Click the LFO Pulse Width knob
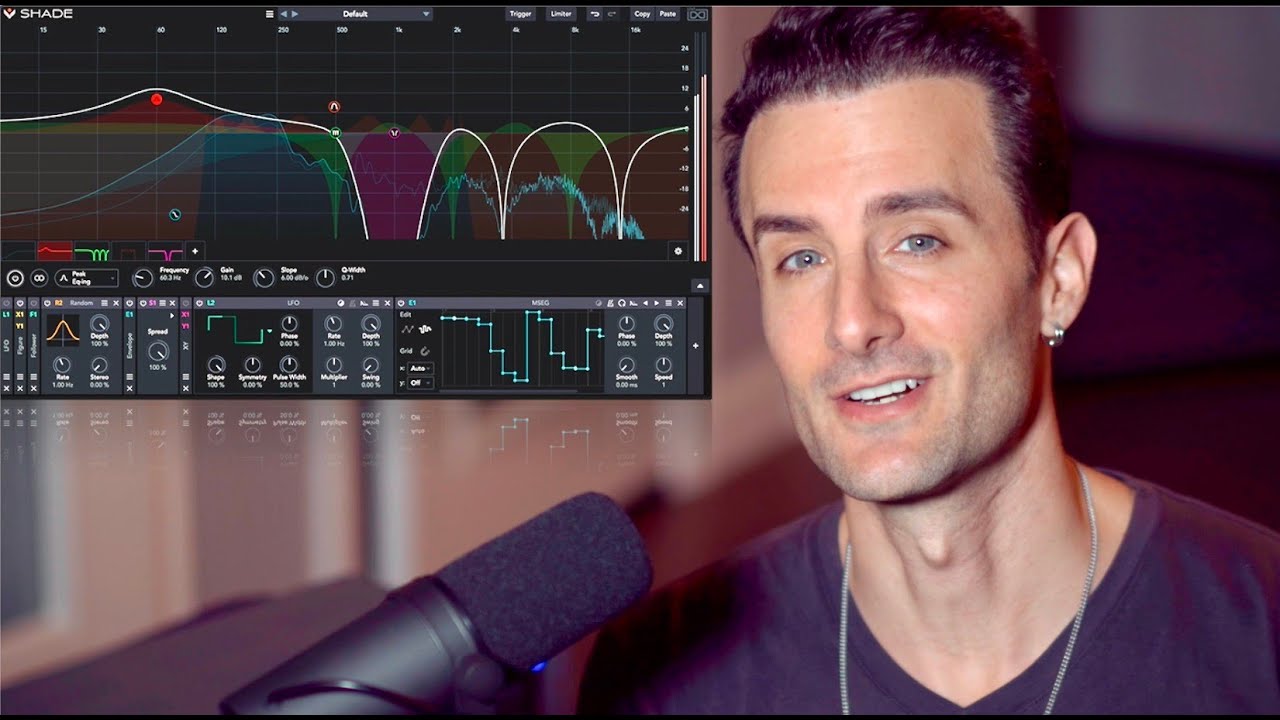 click(x=289, y=364)
